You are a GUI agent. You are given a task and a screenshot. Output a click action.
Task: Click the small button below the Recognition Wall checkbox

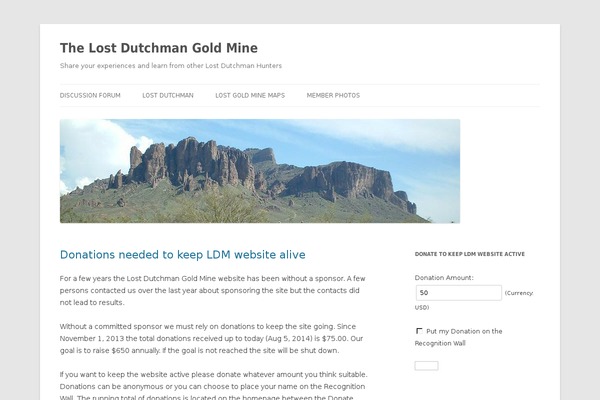pos(426,366)
